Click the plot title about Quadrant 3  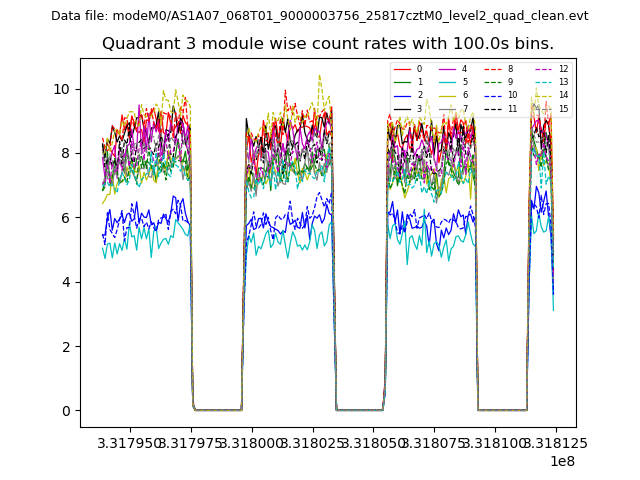pyautogui.click(x=327, y=44)
